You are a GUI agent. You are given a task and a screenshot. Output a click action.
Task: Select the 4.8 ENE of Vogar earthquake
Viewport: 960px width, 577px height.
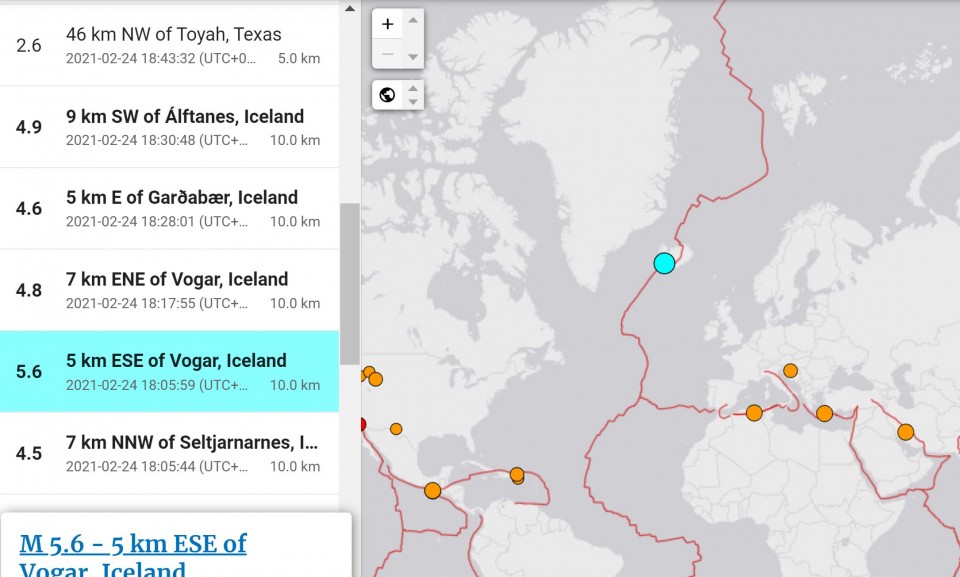168,290
